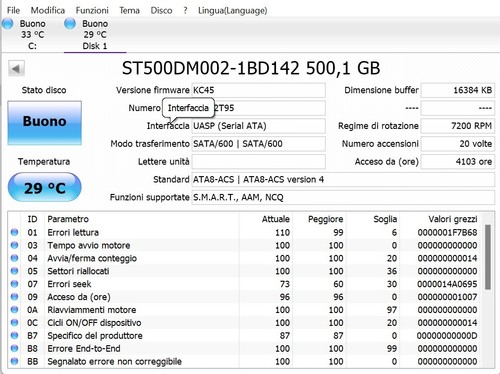The width and height of the screenshot is (500, 374).
Task: Click the blue status dot for drive C:
Action: tap(8, 24)
